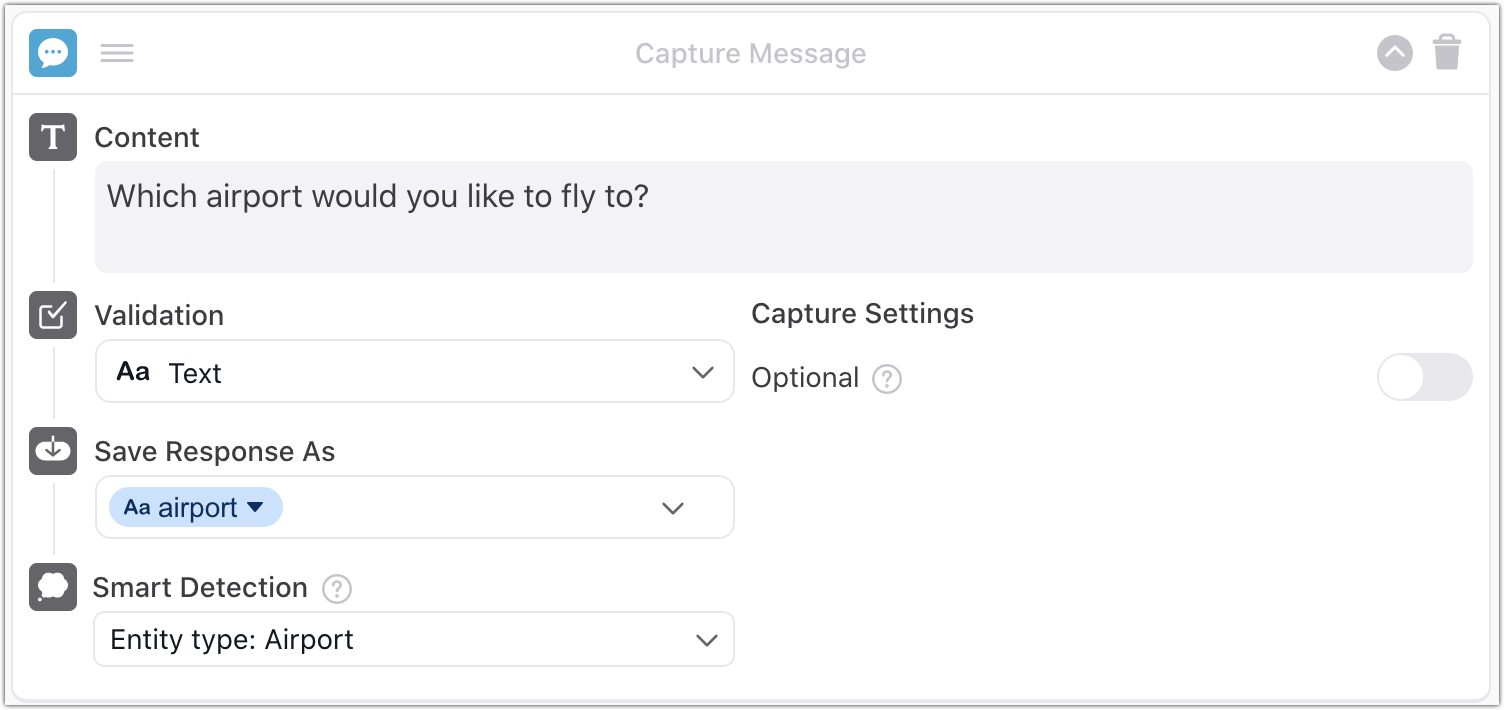Show help for Optional setting

coord(887,379)
